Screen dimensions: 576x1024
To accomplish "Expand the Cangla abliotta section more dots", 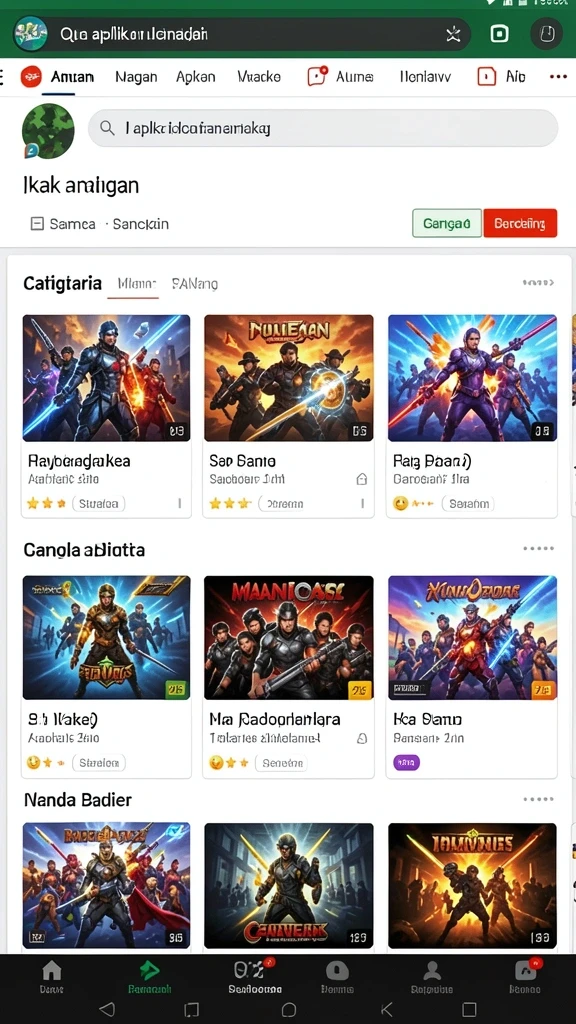I will coord(538,549).
